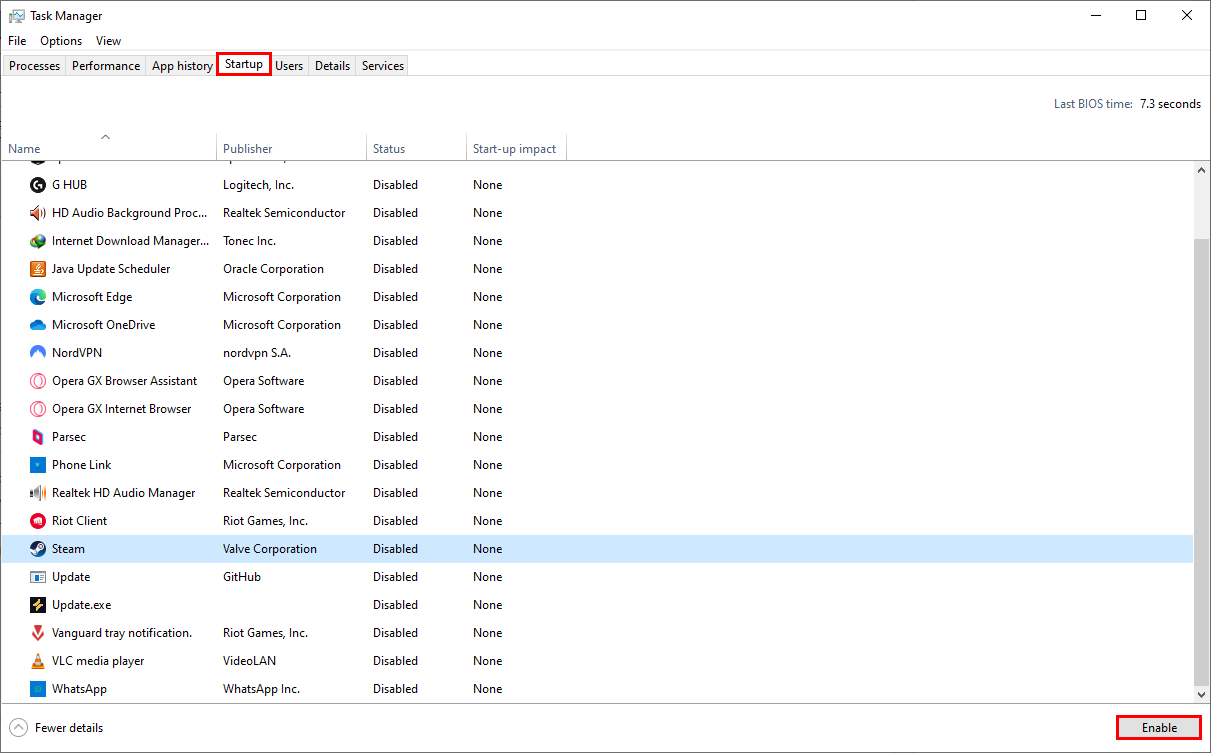This screenshot has width=1211, height=753.
Task: Click the vertical scrollbar thumb
Action: tap(1202, 461)
